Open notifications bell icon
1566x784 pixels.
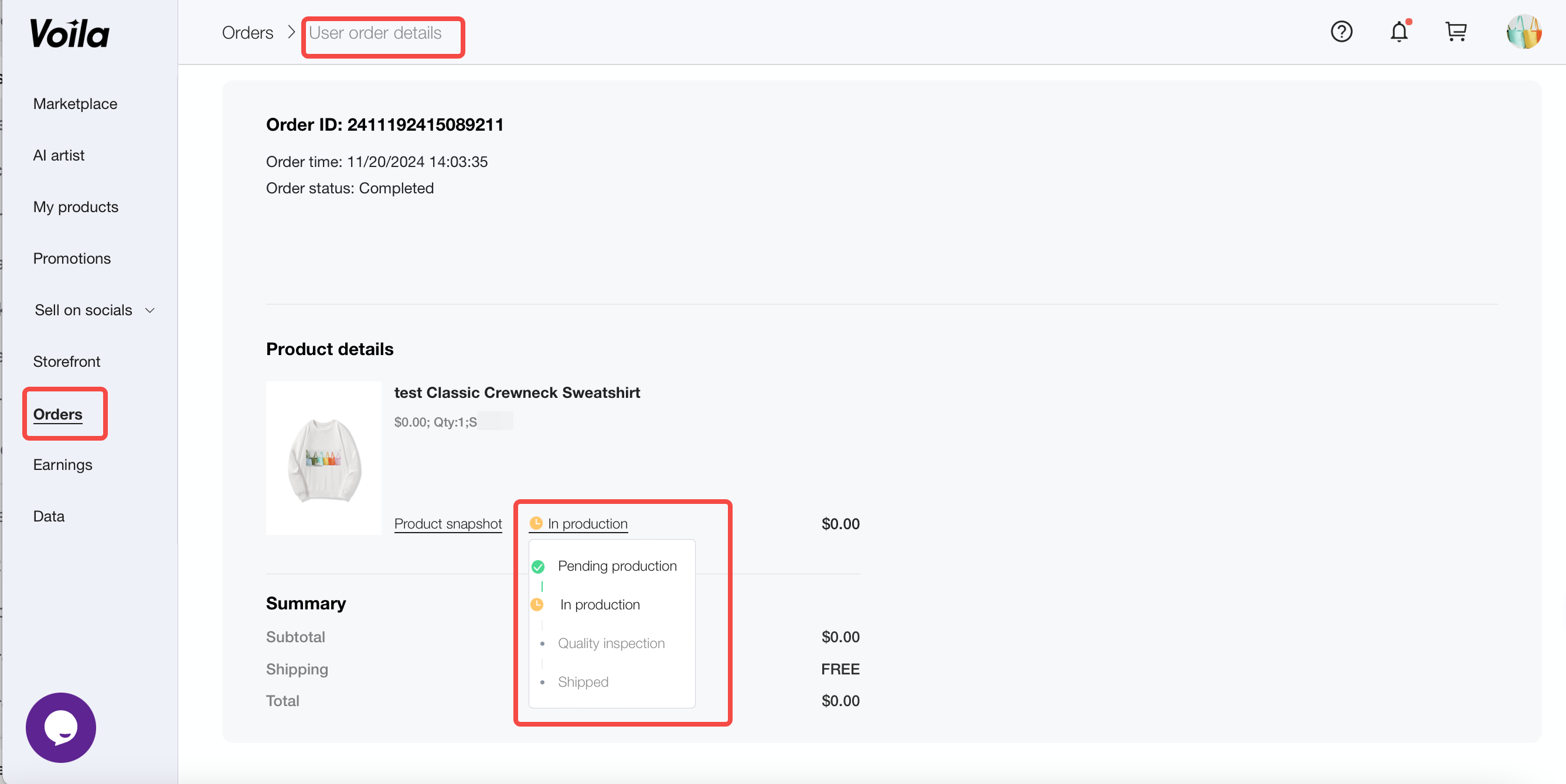(1399, 32)
